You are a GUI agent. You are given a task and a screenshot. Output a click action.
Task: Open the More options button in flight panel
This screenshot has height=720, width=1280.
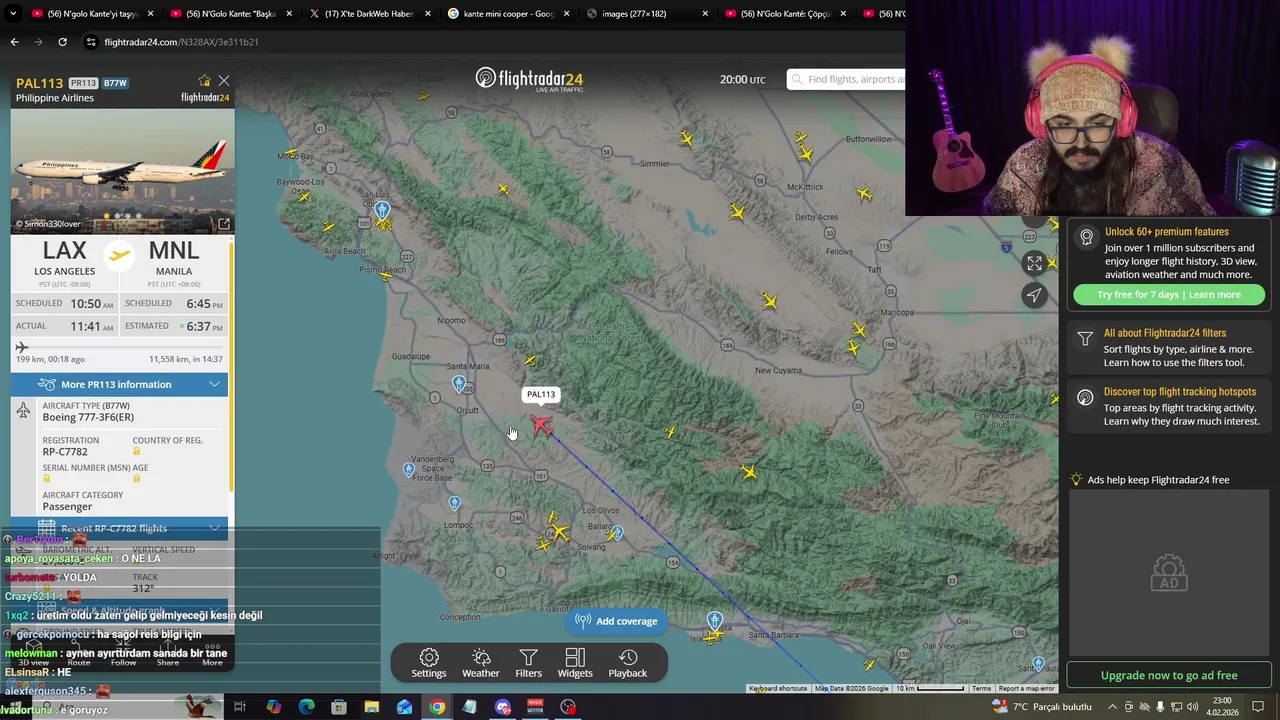click(x=212, y=655)
